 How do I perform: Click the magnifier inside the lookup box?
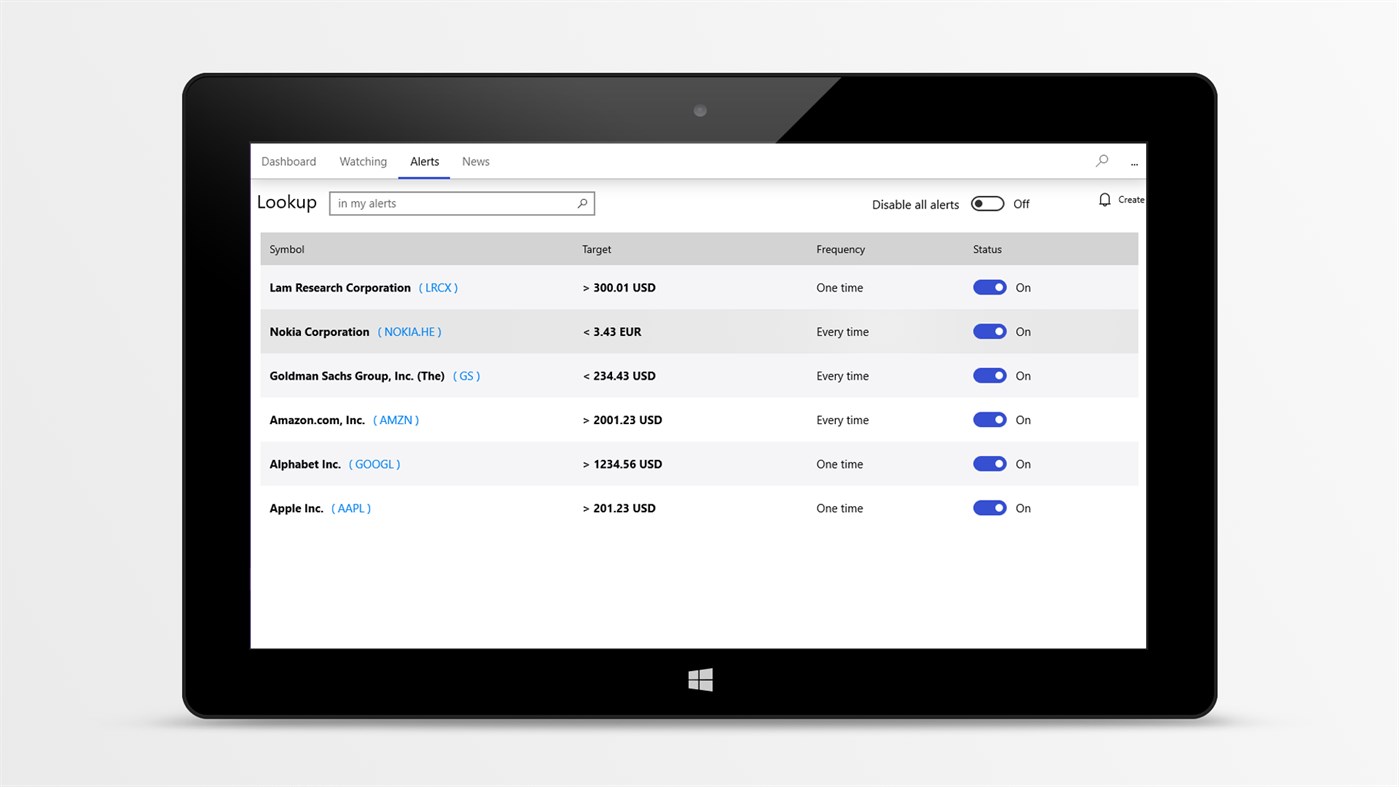point(583,203)
